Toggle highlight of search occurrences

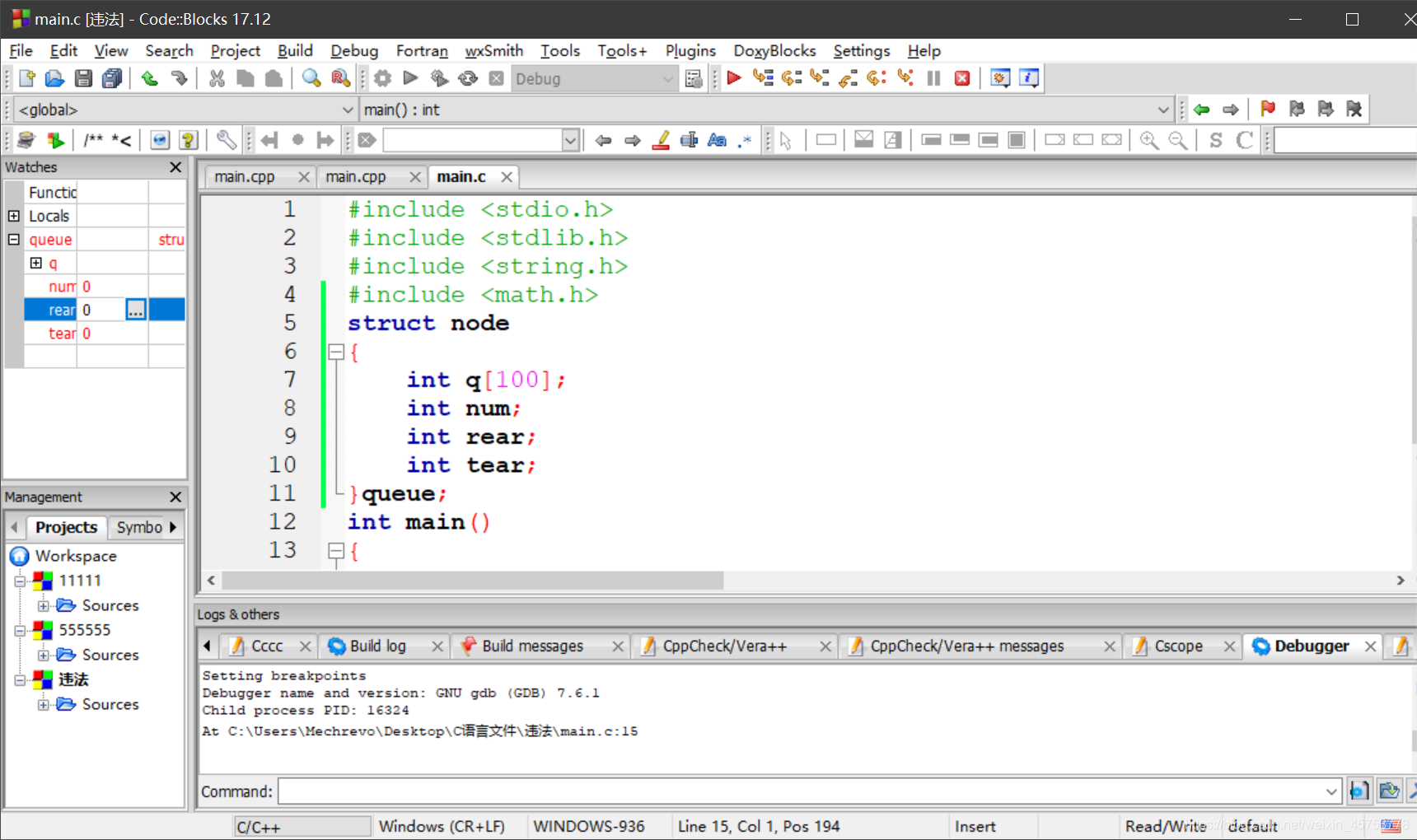coord(661,140)
